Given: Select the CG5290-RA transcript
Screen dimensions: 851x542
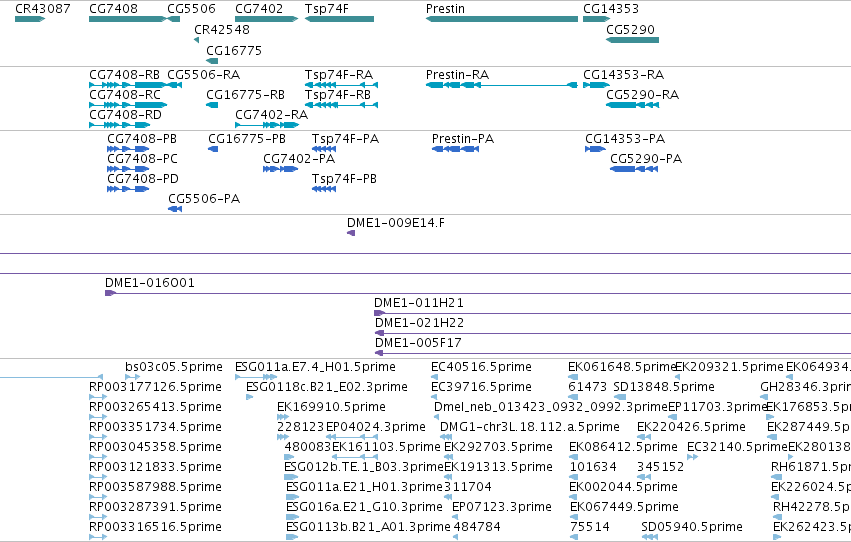Looking at the screenshot, I should (632, 105).
